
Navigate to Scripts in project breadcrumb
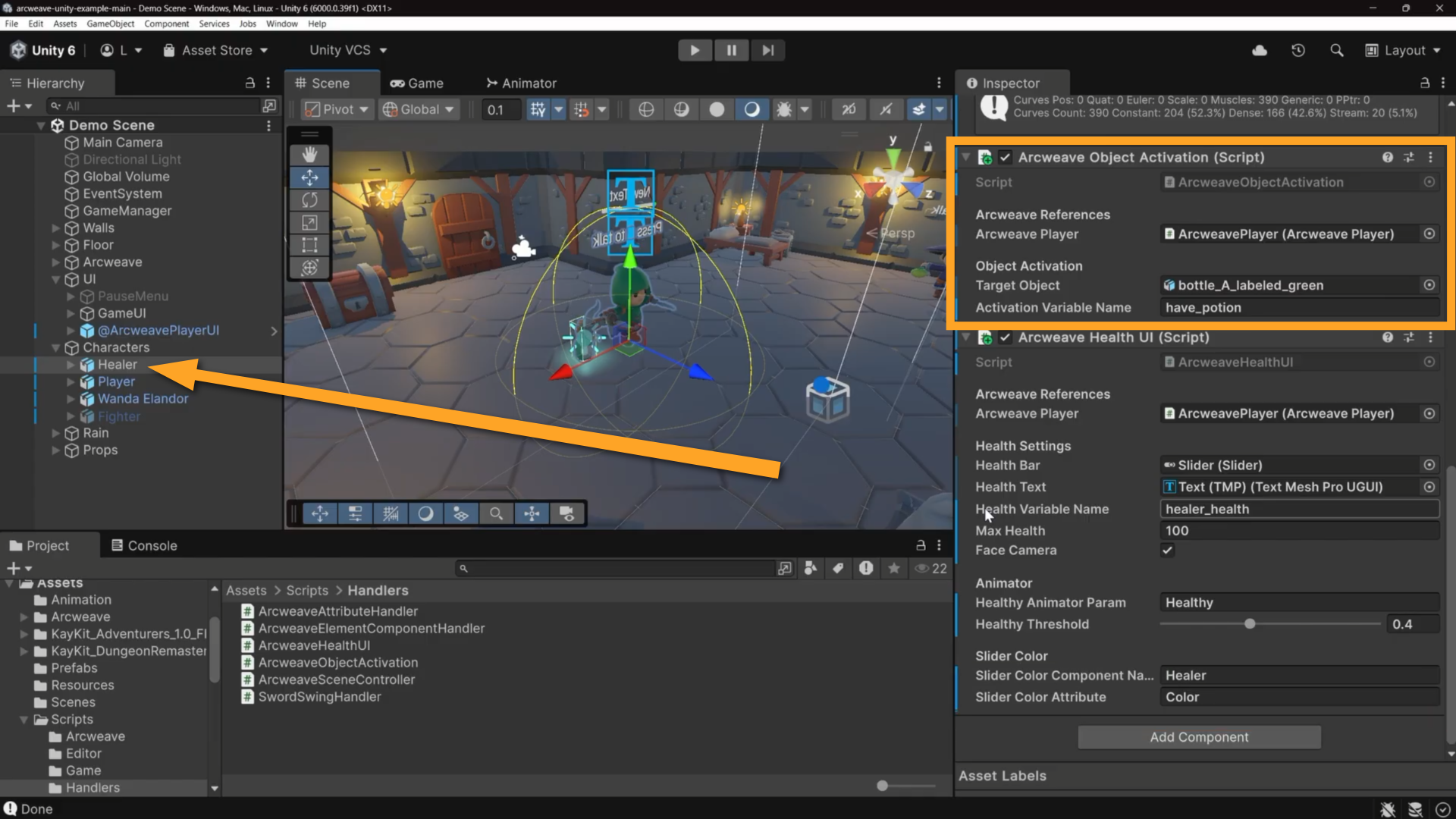(x=307, y=590)
